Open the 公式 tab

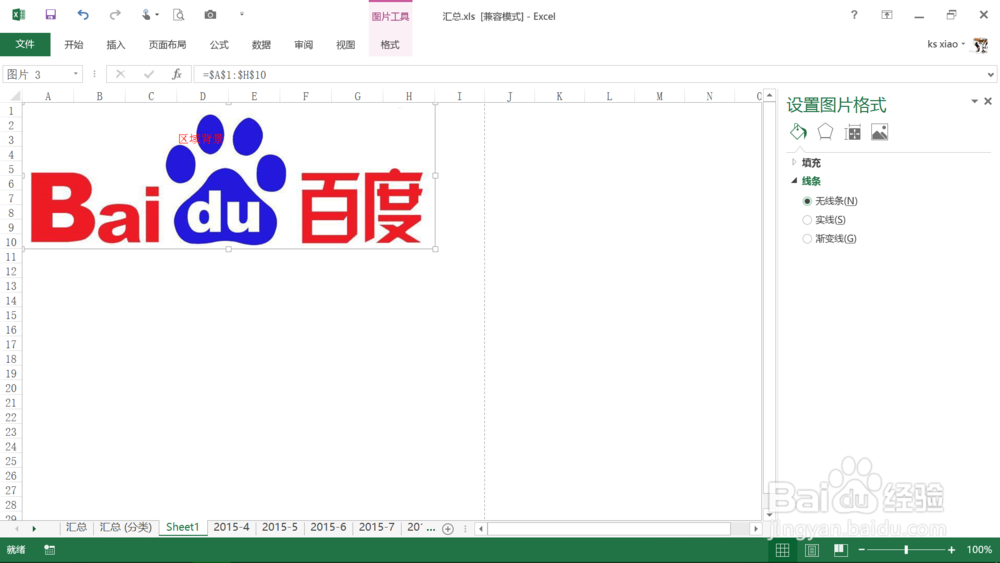point(219,45)
